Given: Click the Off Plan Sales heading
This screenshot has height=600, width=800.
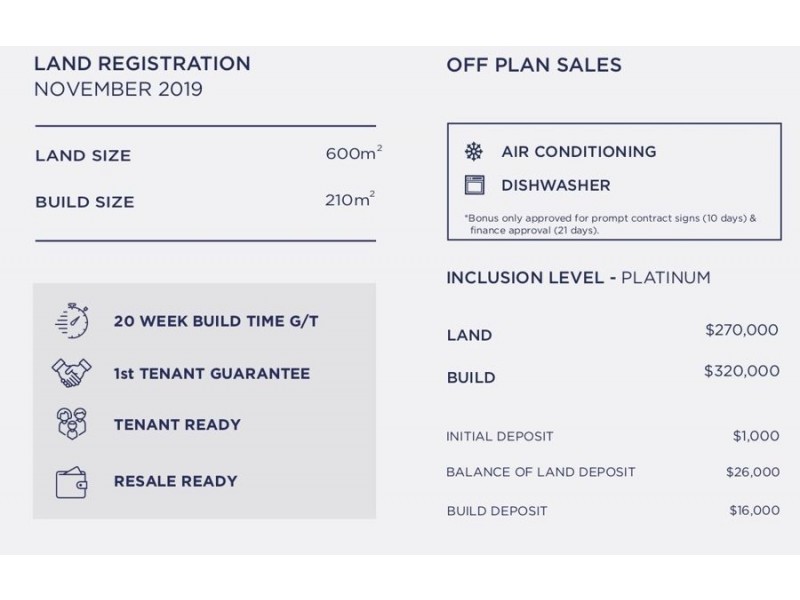Looking at the screenshot, I should 533,65.
